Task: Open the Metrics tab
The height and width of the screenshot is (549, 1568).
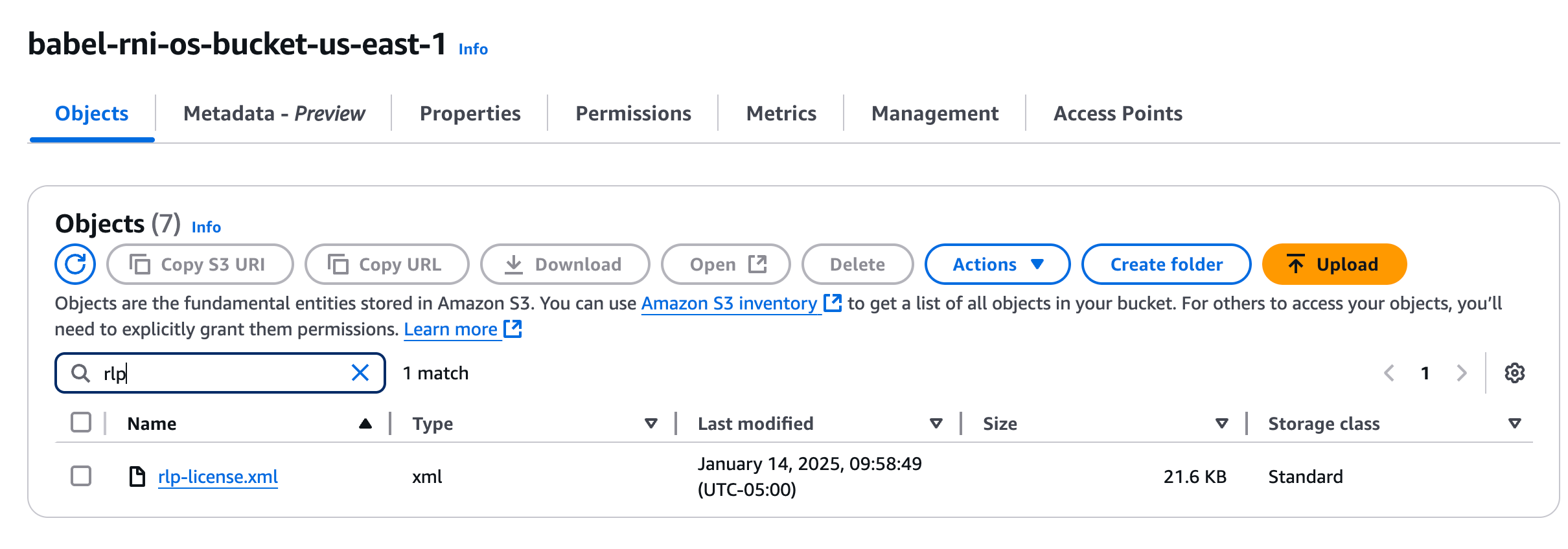Action: click(781, 114)
